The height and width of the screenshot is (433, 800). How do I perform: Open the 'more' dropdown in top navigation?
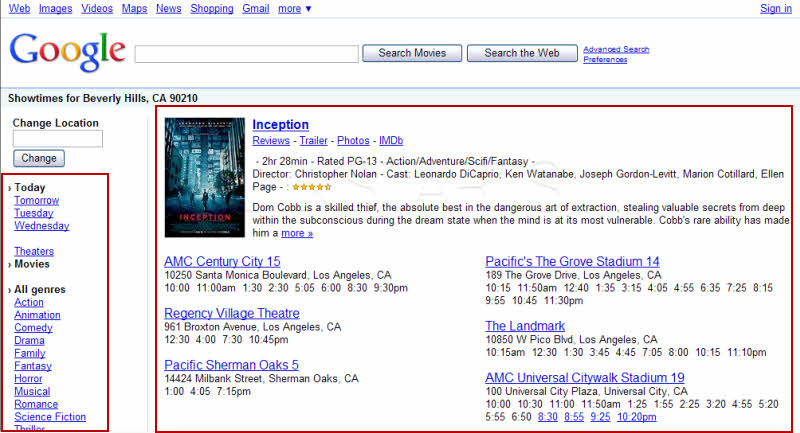pos(294,9)
